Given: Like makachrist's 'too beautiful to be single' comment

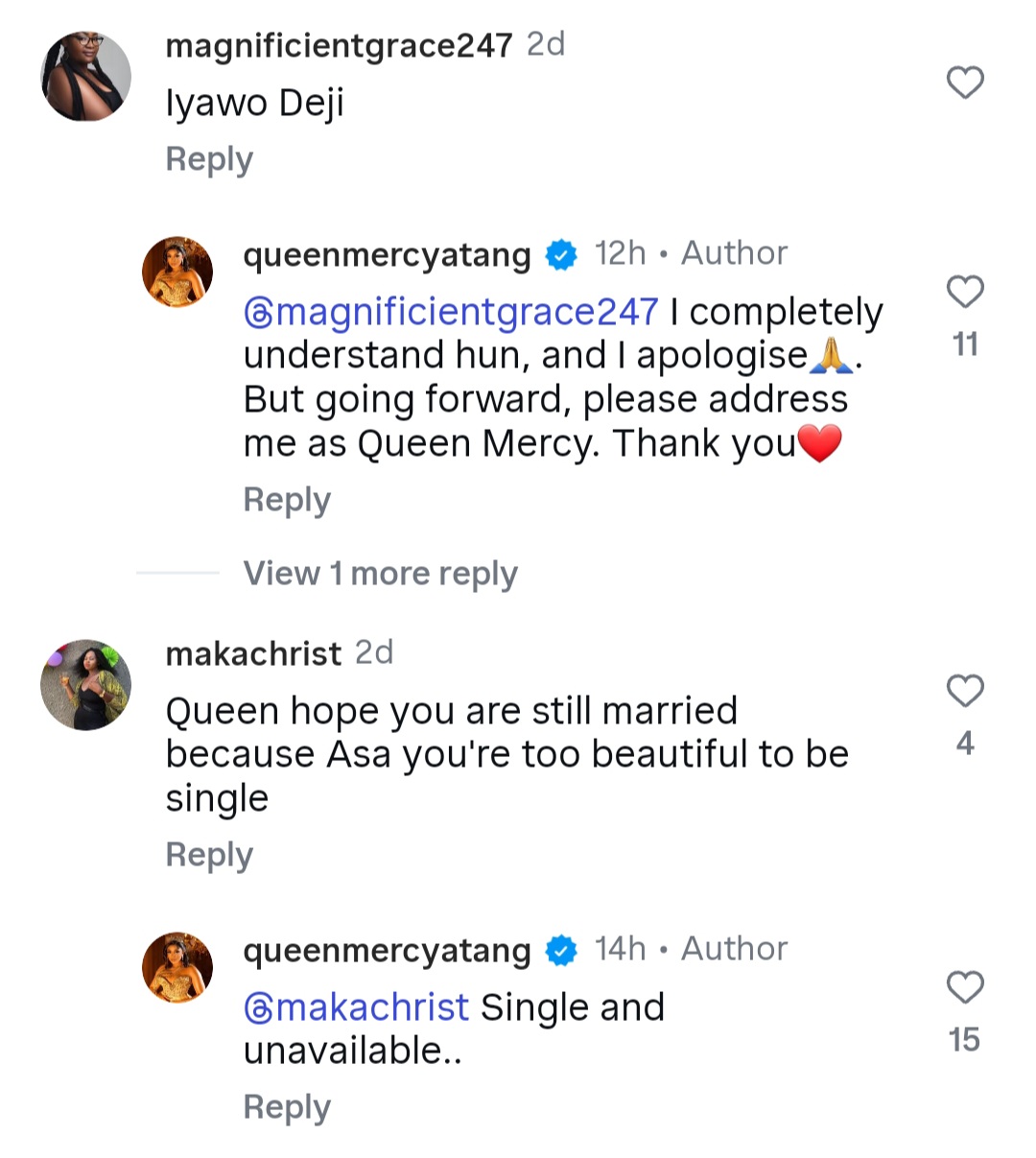Looking at the screenshot, I should [x=965, y=691].
